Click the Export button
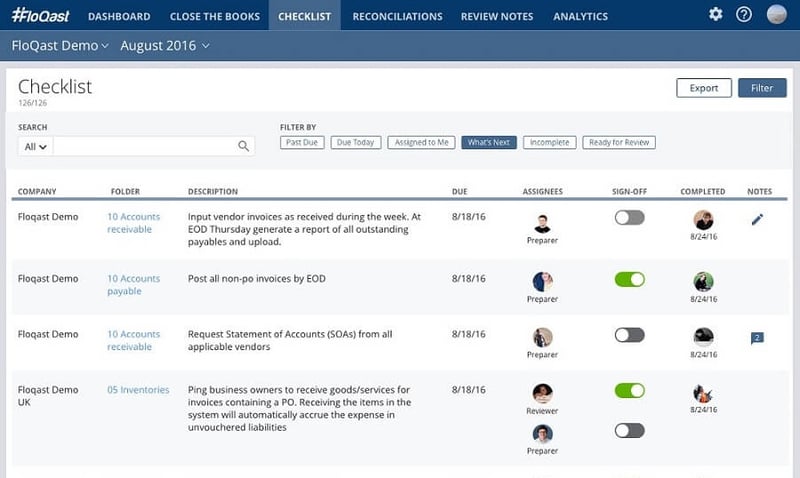Screen dimensions: 800x478 pyautogui.click(x=704, y=88)
